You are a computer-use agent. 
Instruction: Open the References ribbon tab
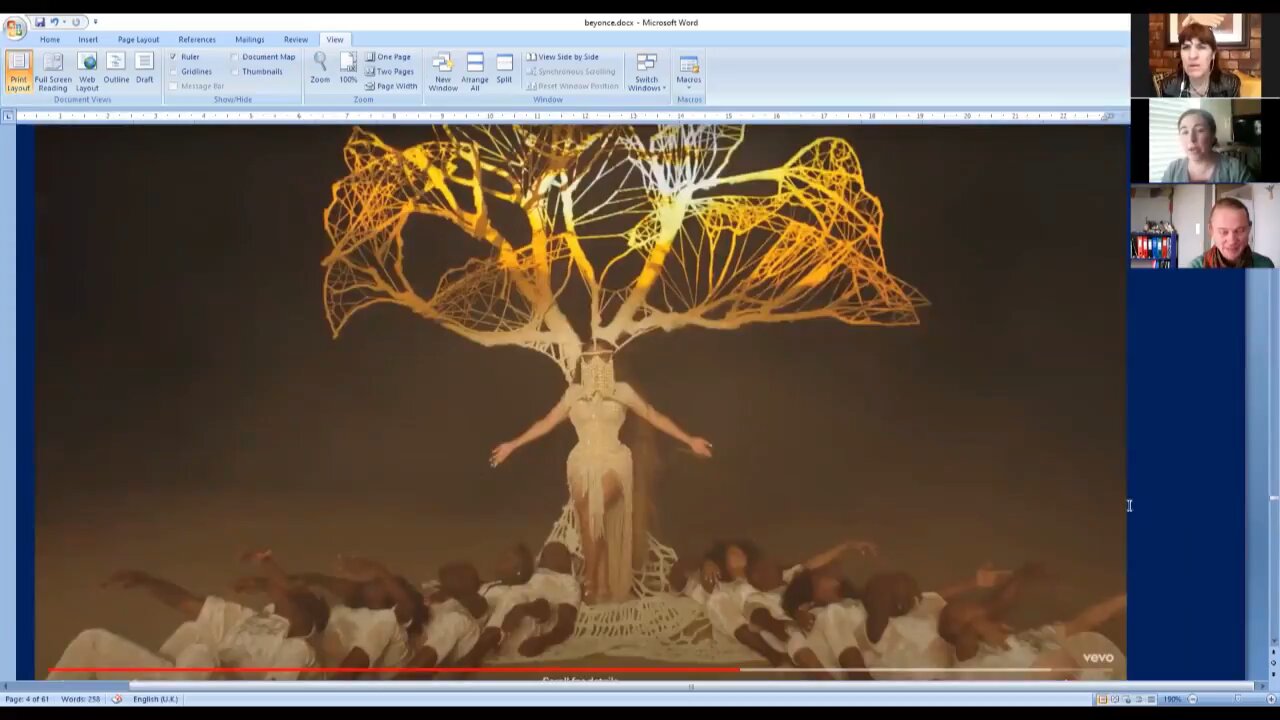[197, 39]
